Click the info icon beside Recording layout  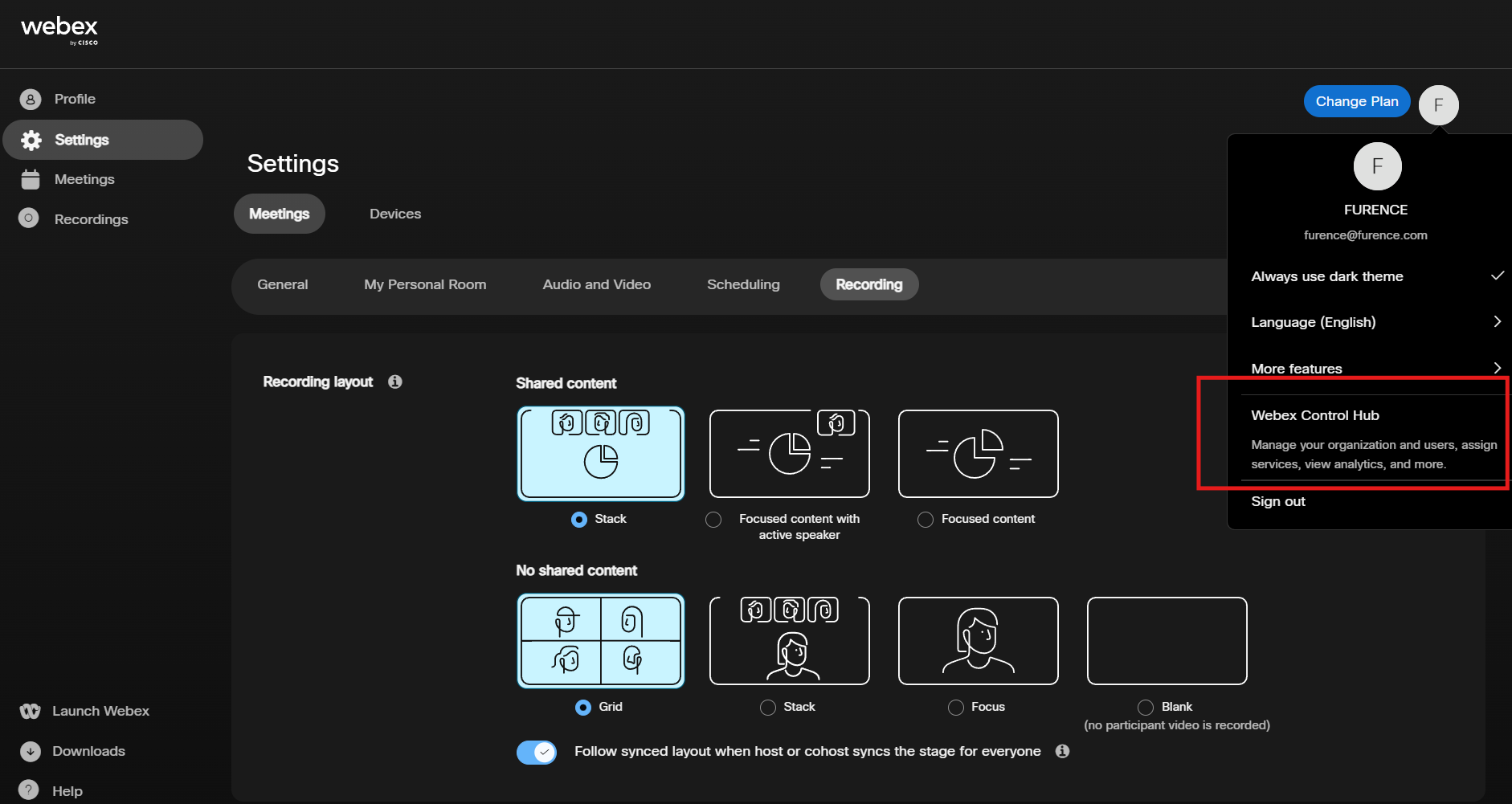coord(394,382)
